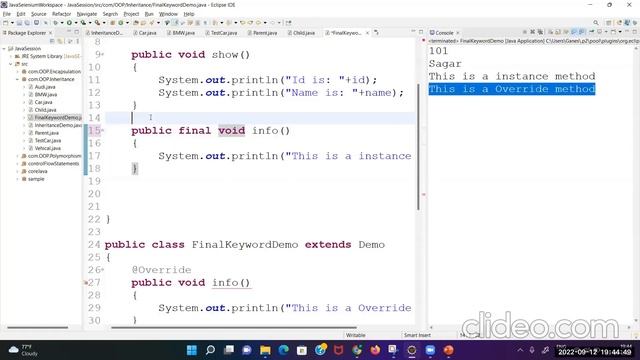Image resolution: width=640 pixels, height=360 pixels.
Task: Open the New file dropdown arrow
Action: [x=12, y=22]
